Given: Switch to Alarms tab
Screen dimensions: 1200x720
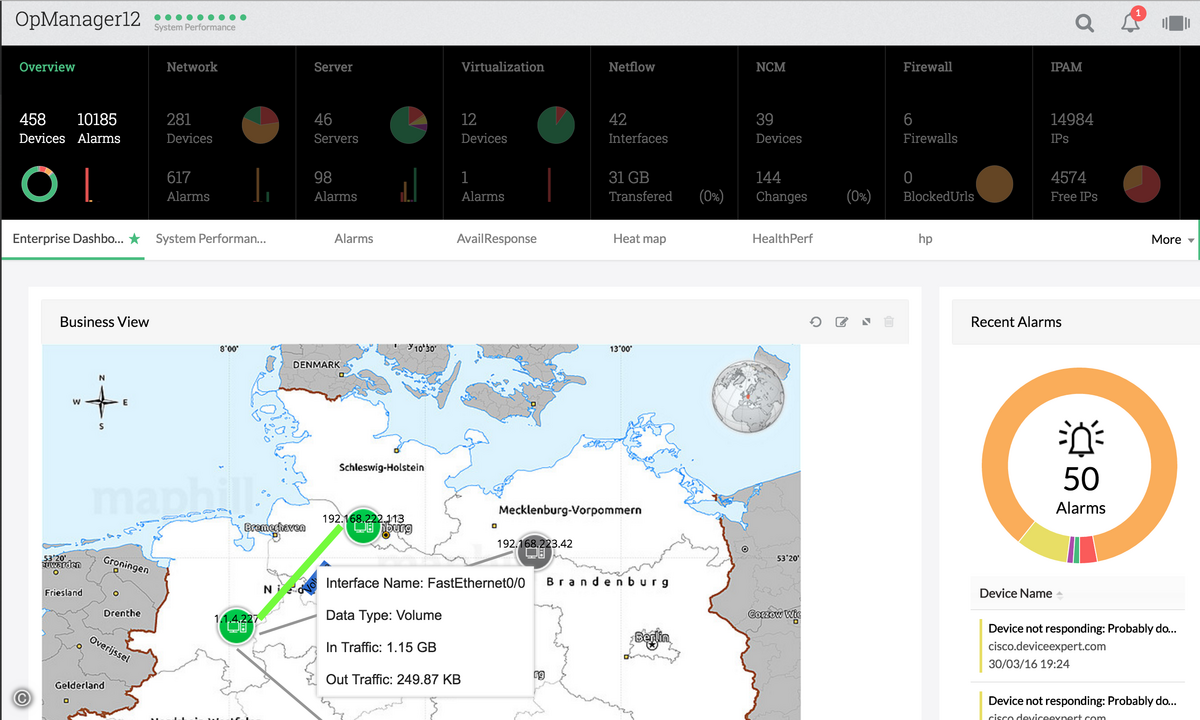Looking at the screenshot, I should click(354, 239).
